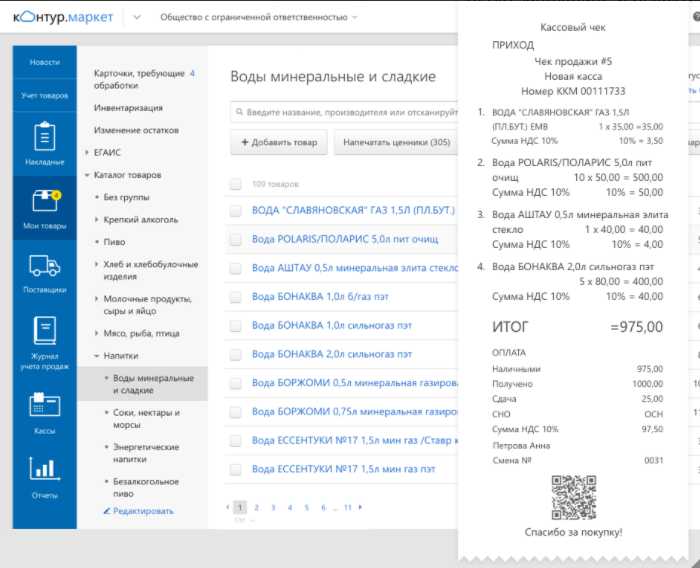The image size is (700, 568).
Task: Click the Номер ККМ 00111733 line
Action: pos(573,91)
